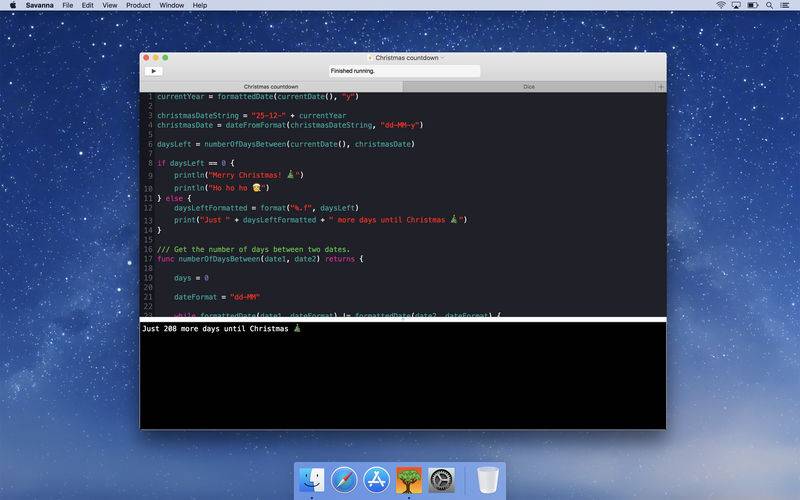800x500 pixels.
Task: Open the File menu
Action: 67,5
